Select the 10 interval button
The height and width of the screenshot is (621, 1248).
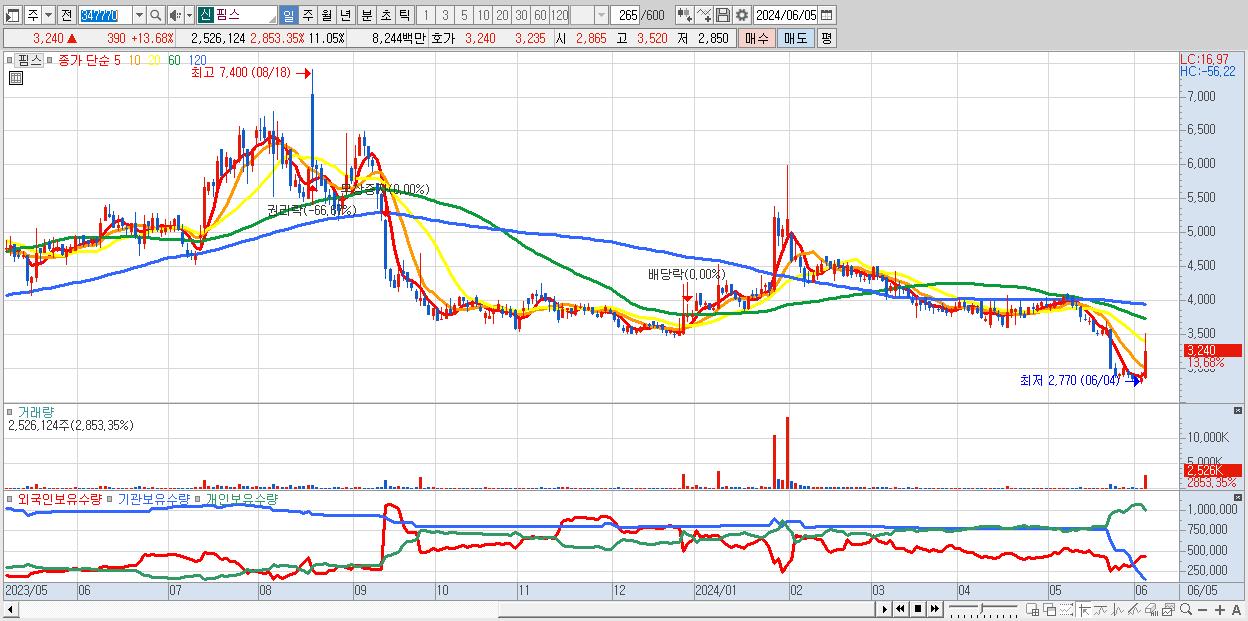click(x=483, y=15)
